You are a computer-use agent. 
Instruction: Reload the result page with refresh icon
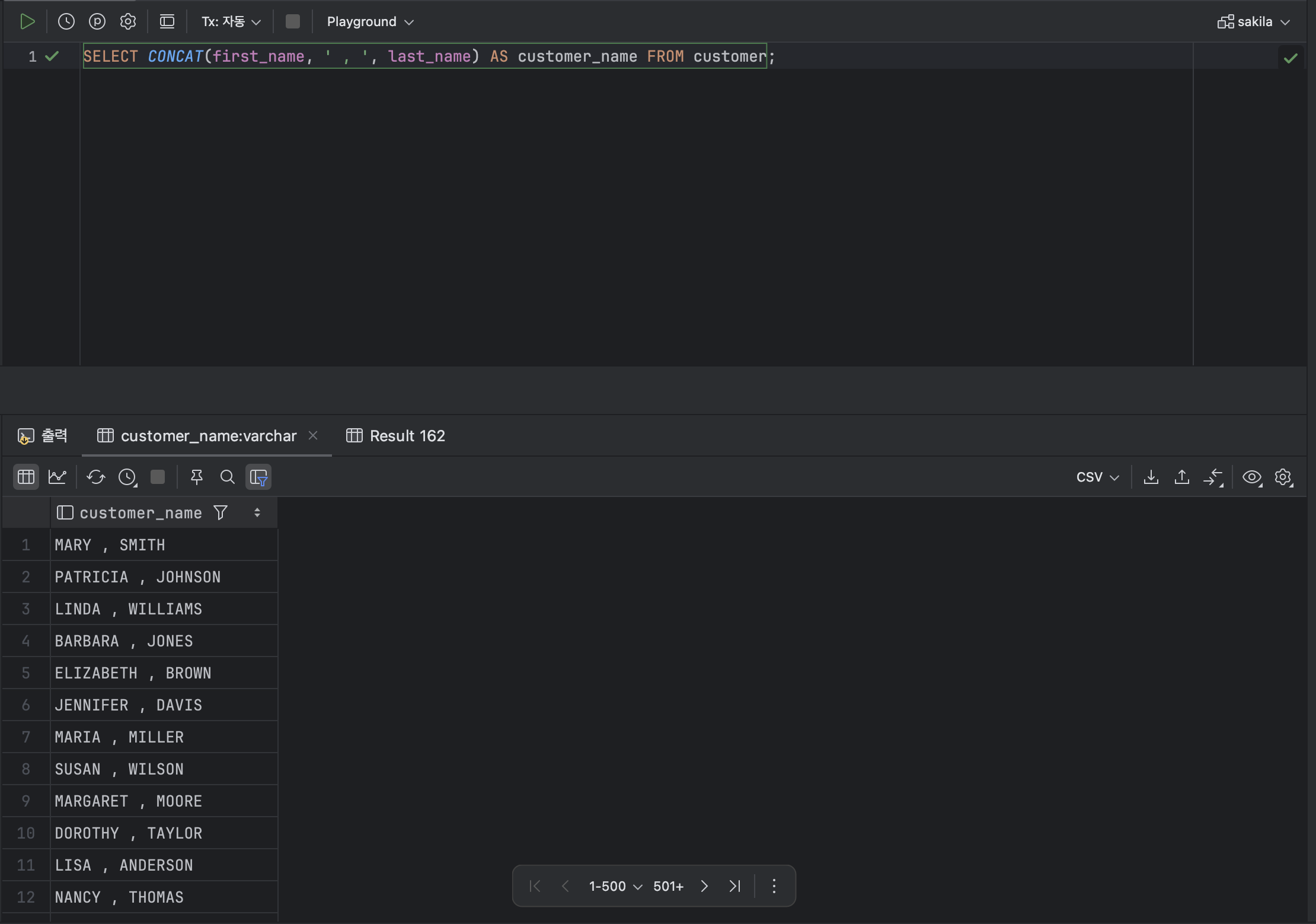95,477
